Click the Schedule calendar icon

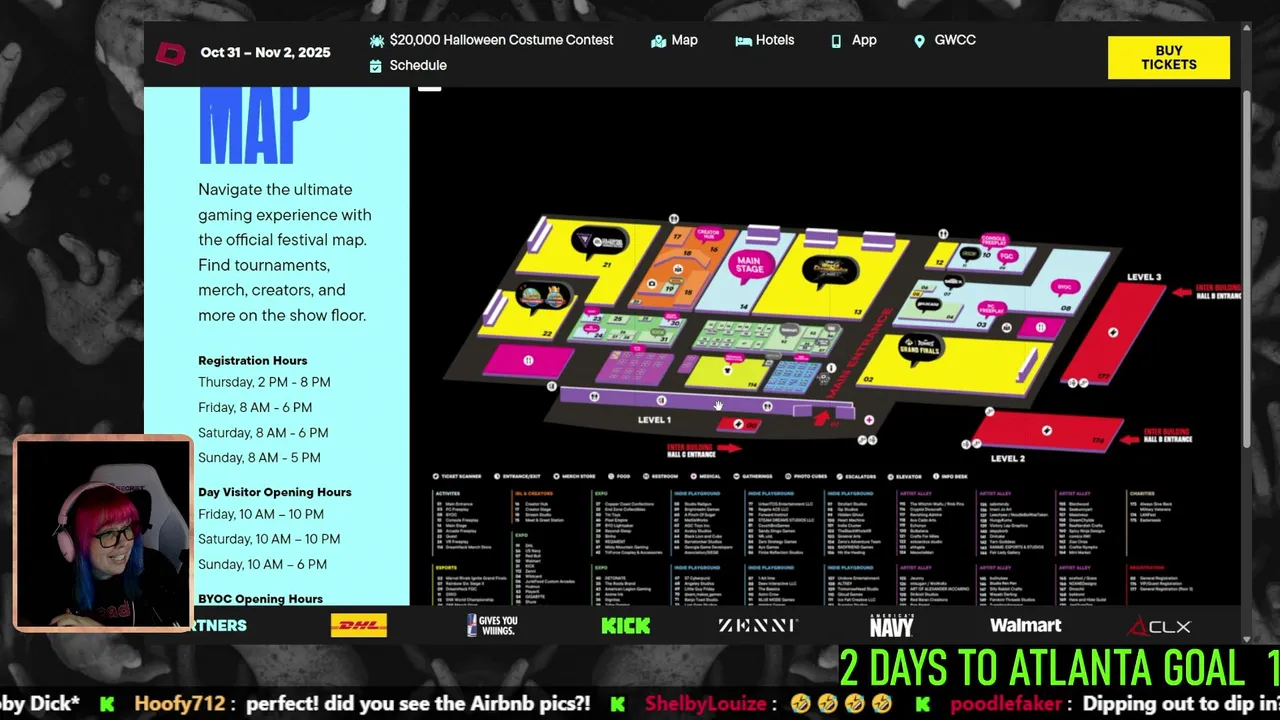tap(376, 66)
